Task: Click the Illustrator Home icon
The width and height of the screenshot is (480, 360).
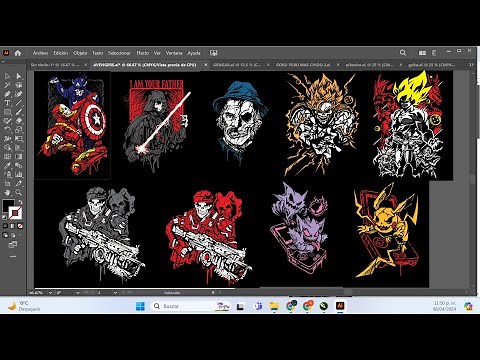Action: point(18,53)
